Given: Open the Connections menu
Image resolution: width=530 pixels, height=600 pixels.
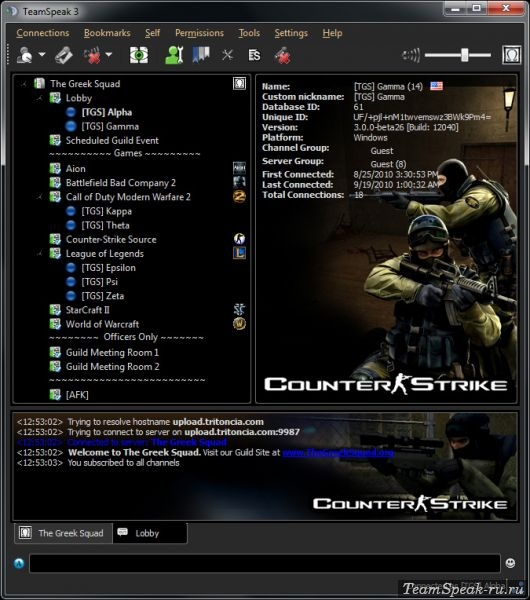Looking at the screenshot, I should click(x=43, y=33).
